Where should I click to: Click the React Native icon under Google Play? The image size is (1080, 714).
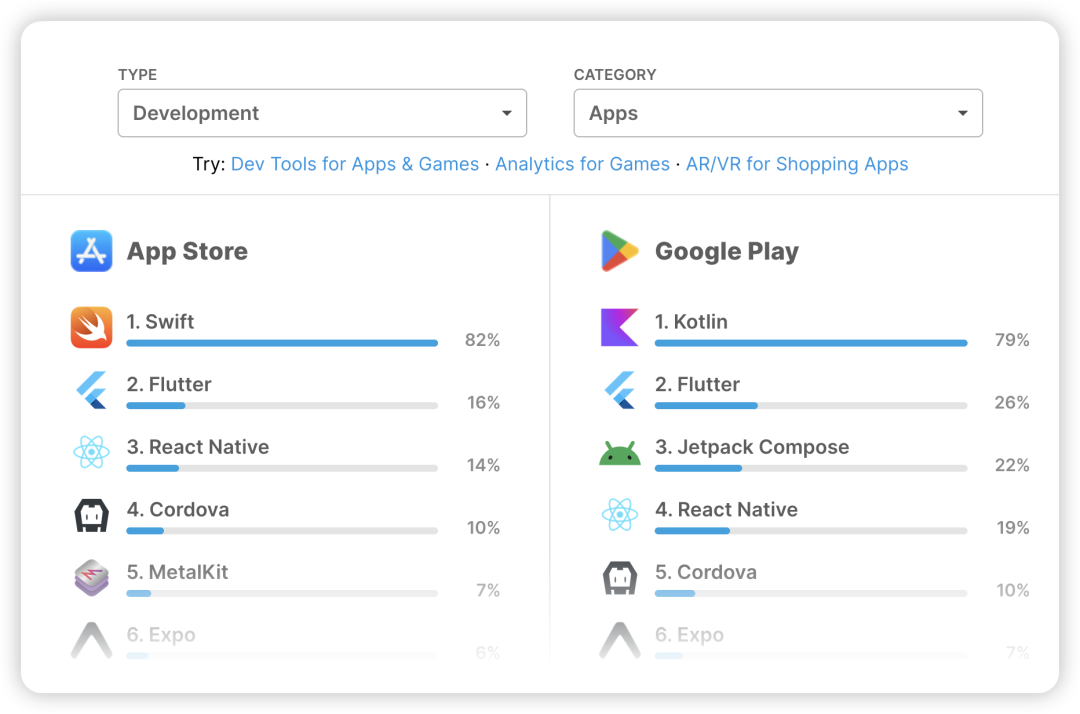619,515
